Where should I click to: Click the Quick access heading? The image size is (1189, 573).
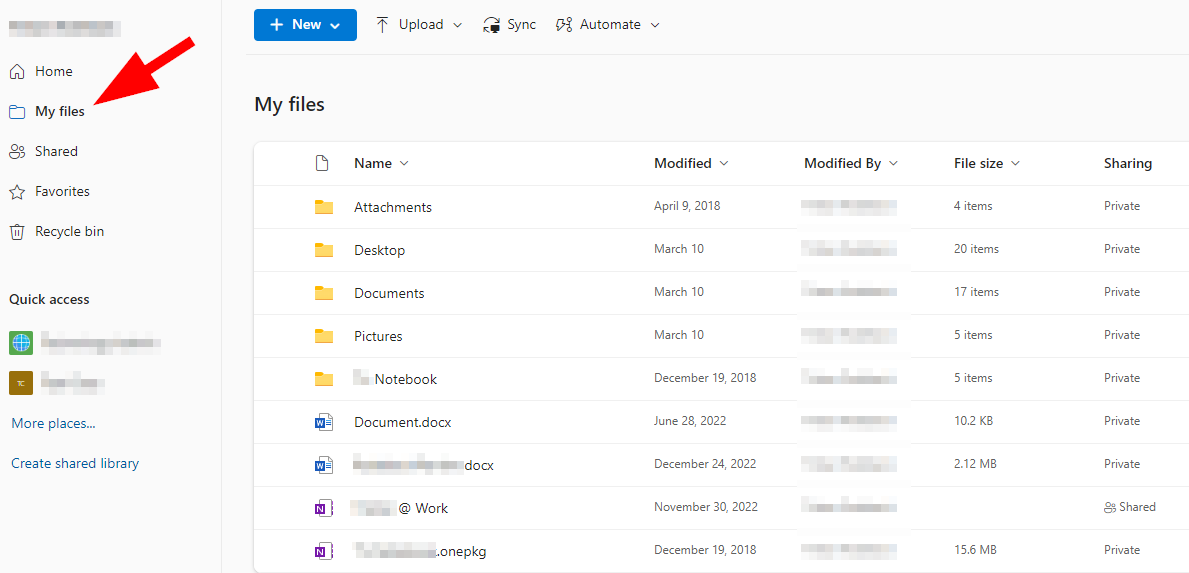[x=49, y=299]
